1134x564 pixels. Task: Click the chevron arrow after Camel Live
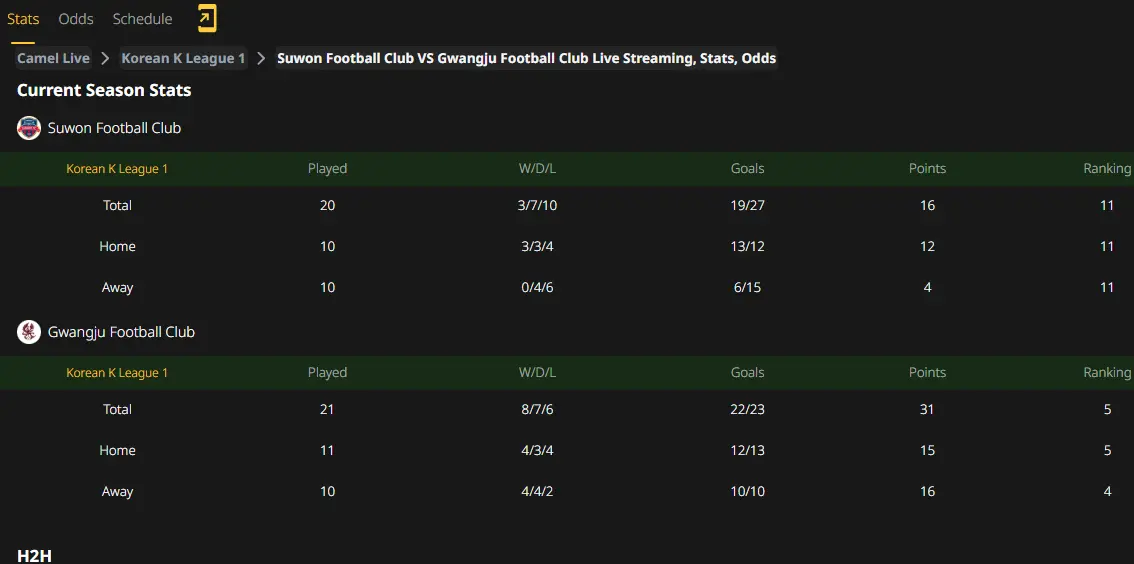[105, 59]
